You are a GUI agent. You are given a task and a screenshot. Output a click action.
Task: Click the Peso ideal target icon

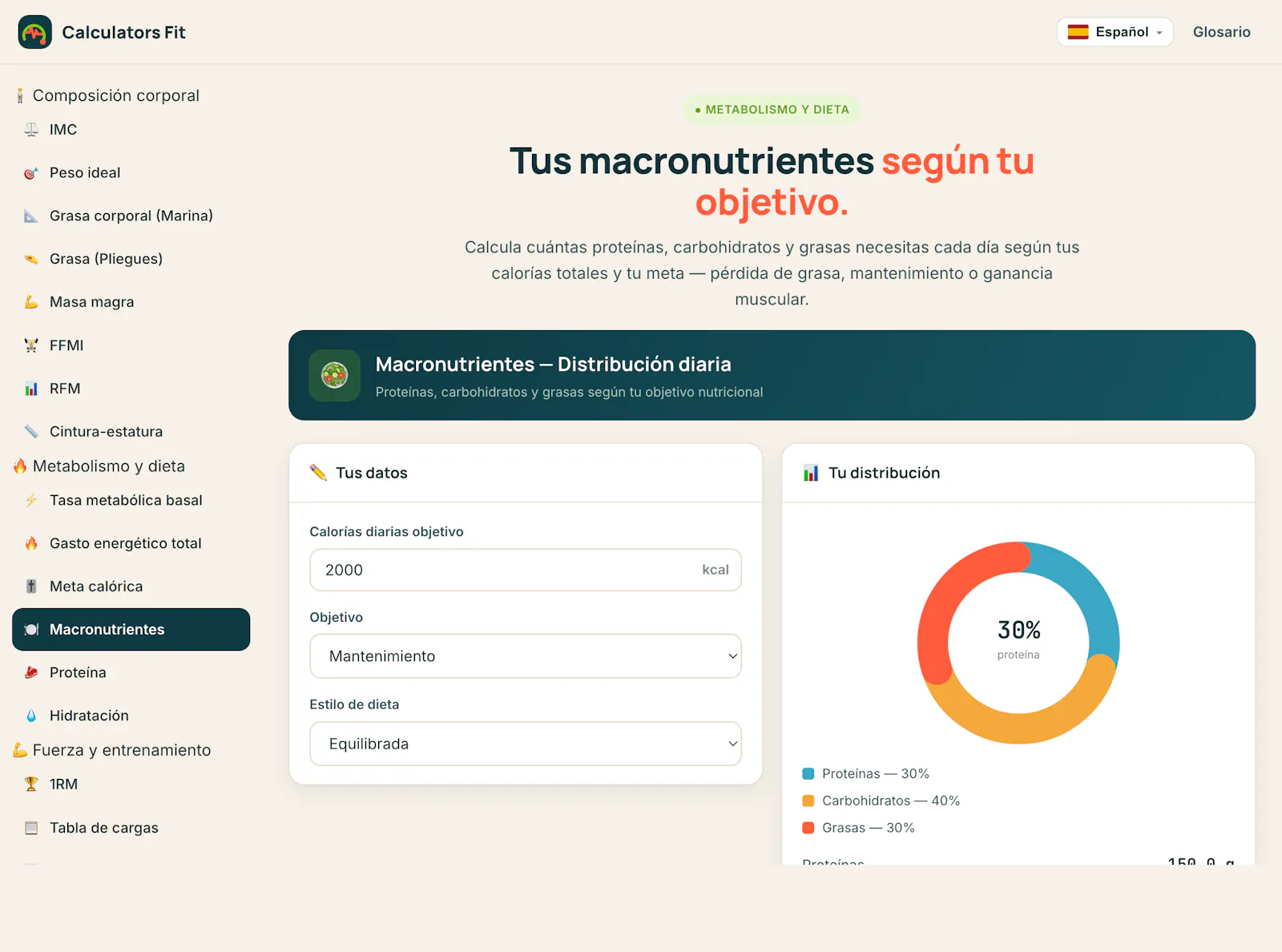tap(31, 173)
